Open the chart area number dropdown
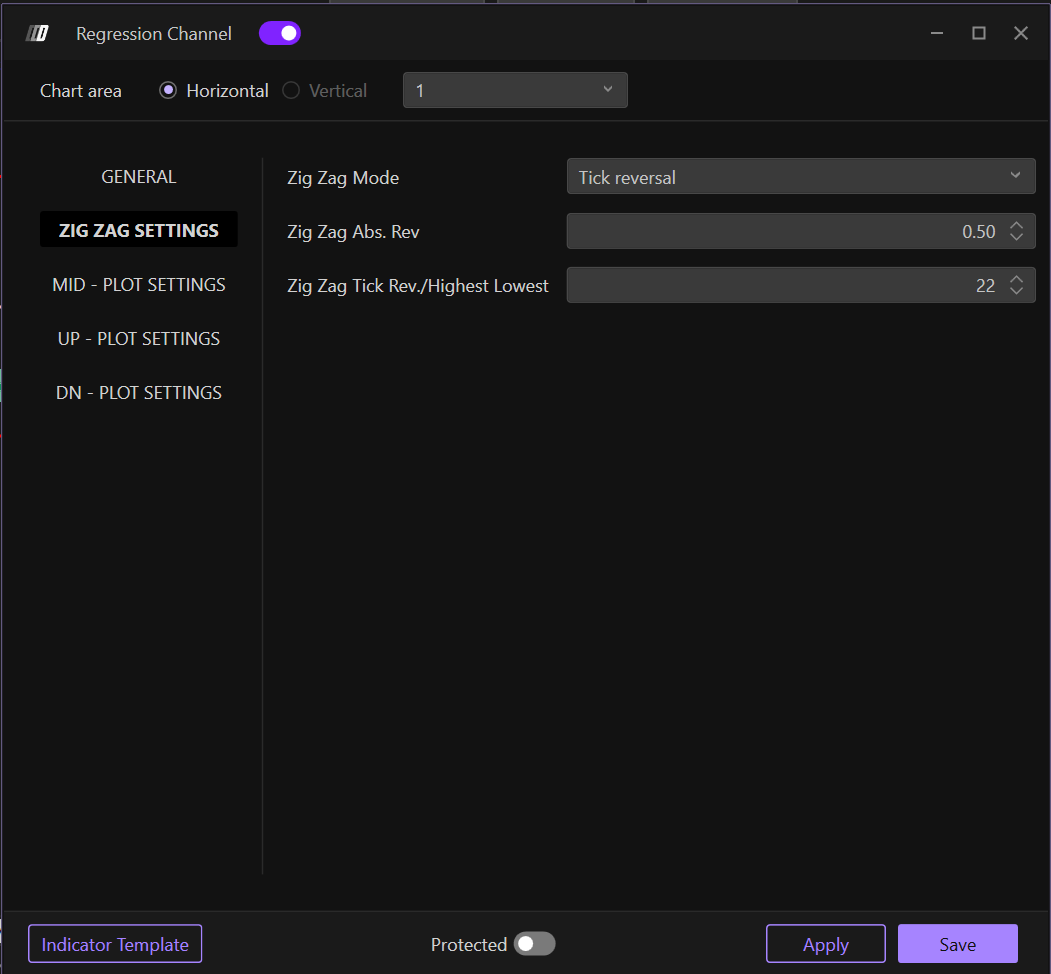 pyautogui.click(x=515, y=91)
